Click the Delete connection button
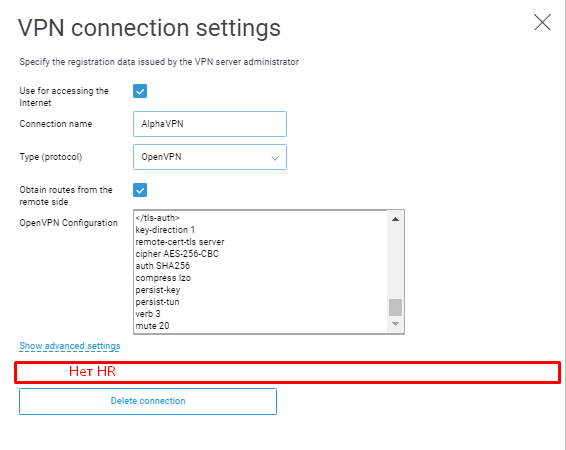The image size is (566, 450). point(148,401)
